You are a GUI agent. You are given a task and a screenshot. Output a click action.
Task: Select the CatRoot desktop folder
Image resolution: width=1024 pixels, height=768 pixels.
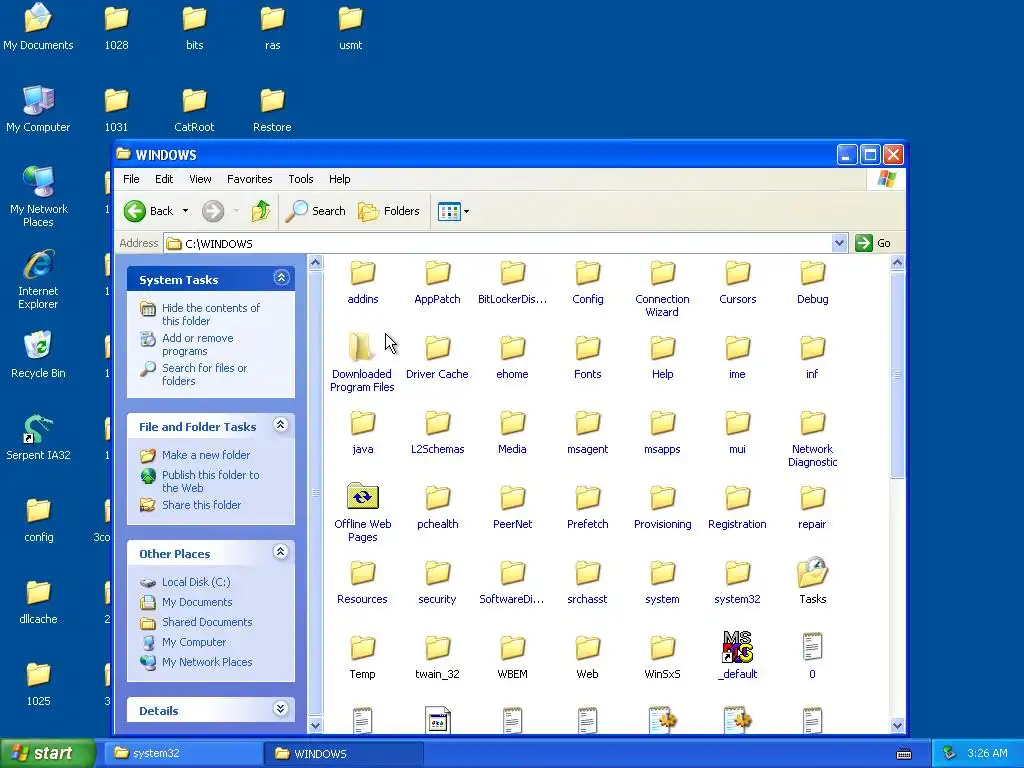pos(194,110)
